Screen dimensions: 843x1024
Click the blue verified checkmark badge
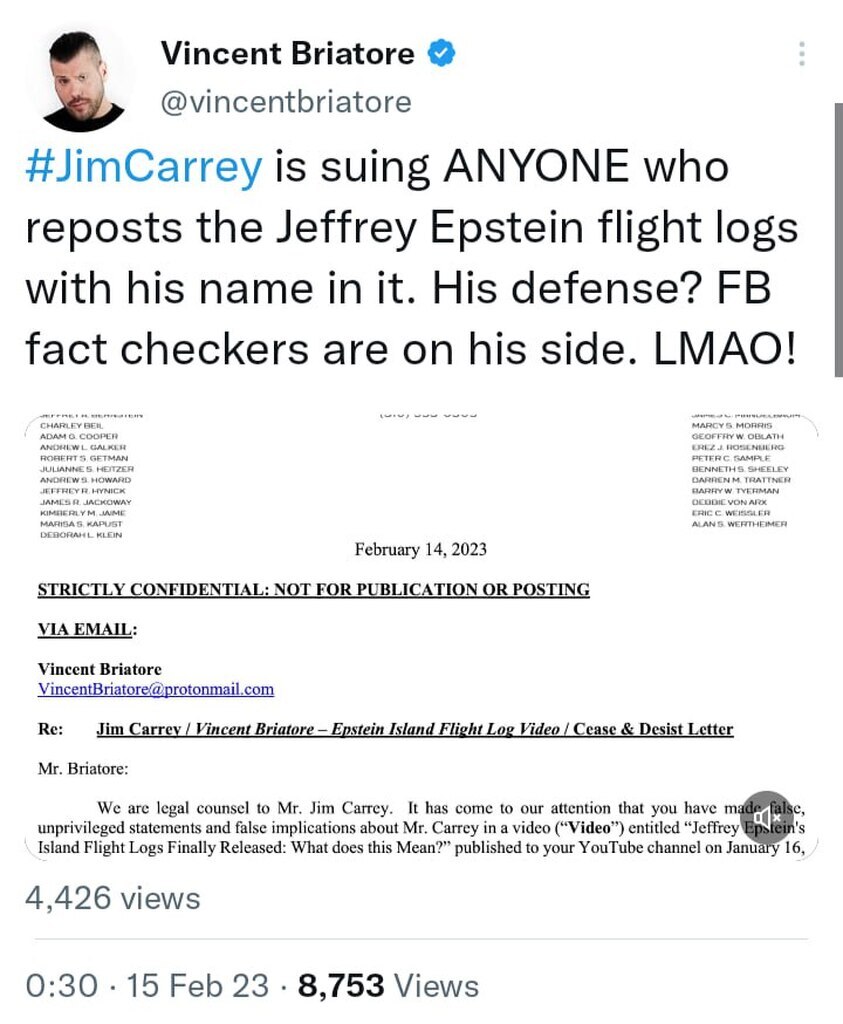tap(440, 54)
